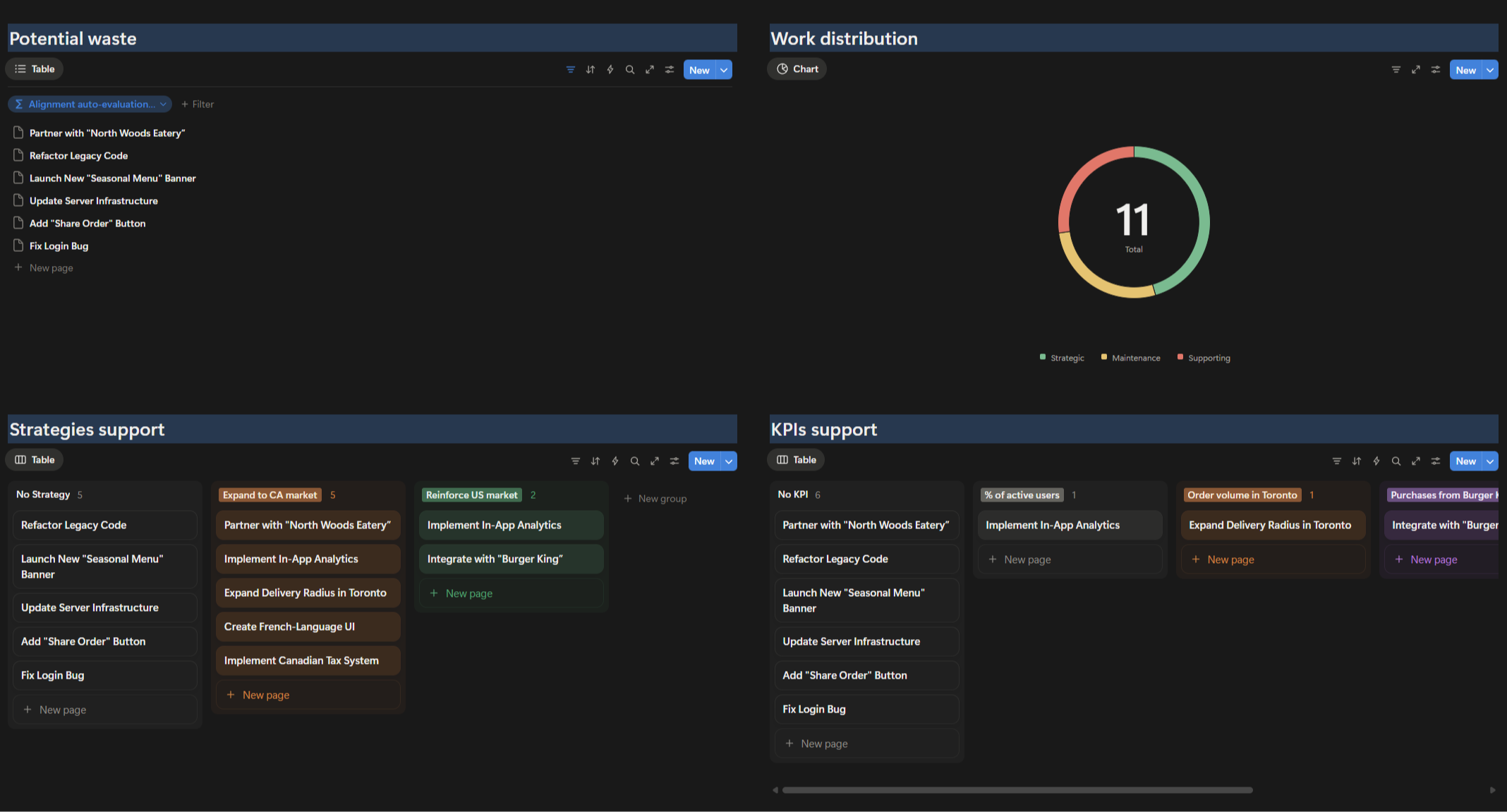The height and width of the screenshot is (812, 1507).
Task: Click search icon in KPIs support toolbar
Action: coord(1396,461)
